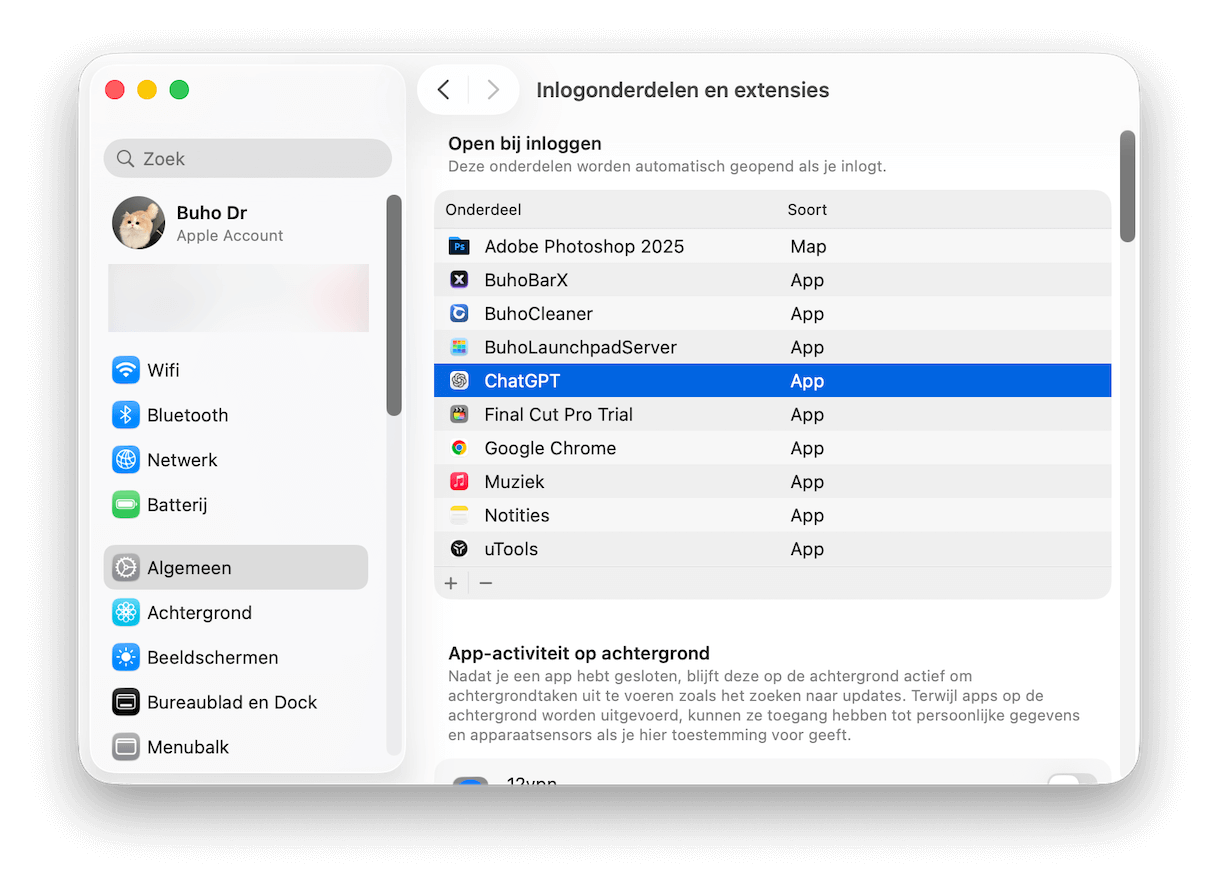The height and width of the screenshot is (888, 1218).
Task: Click the Achtergrond icon in sidebar
Action: click(126, 613)
